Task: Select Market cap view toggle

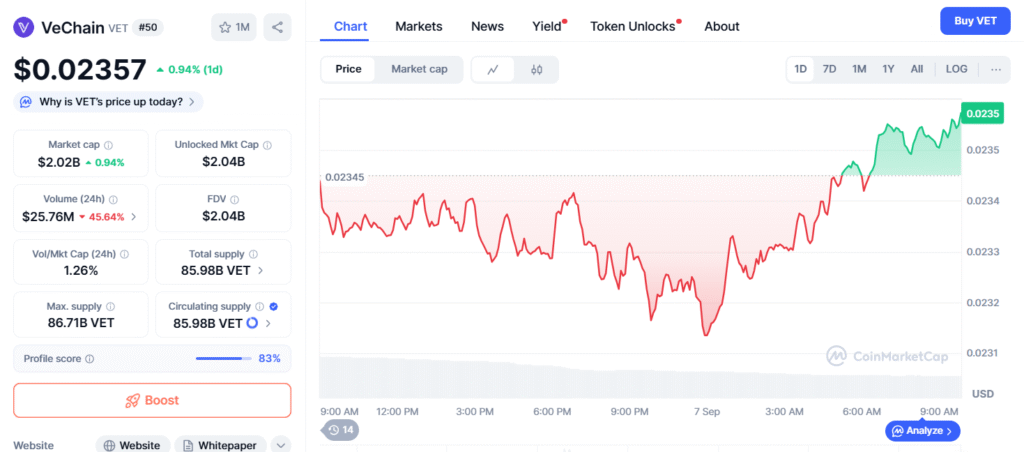Action: click(x=419, y=69)
